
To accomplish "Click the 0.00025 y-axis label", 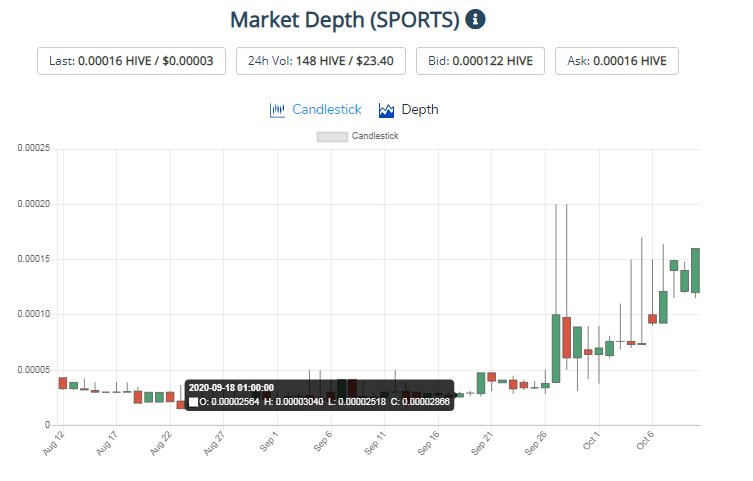I will (x=34, y=148).
